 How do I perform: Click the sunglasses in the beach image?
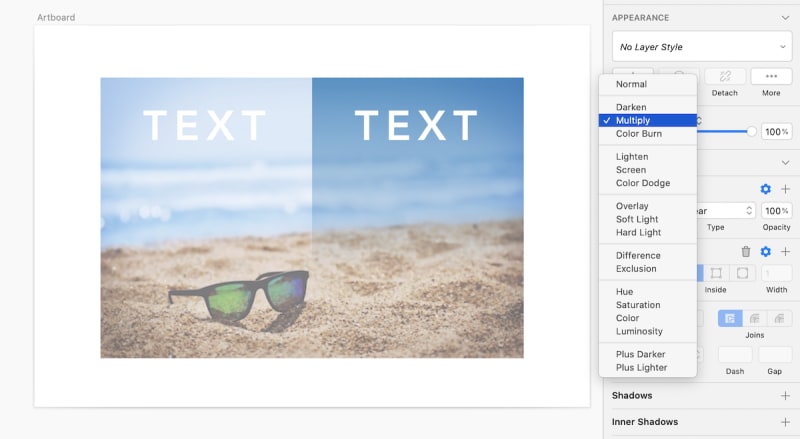click(x=239, y=296)
